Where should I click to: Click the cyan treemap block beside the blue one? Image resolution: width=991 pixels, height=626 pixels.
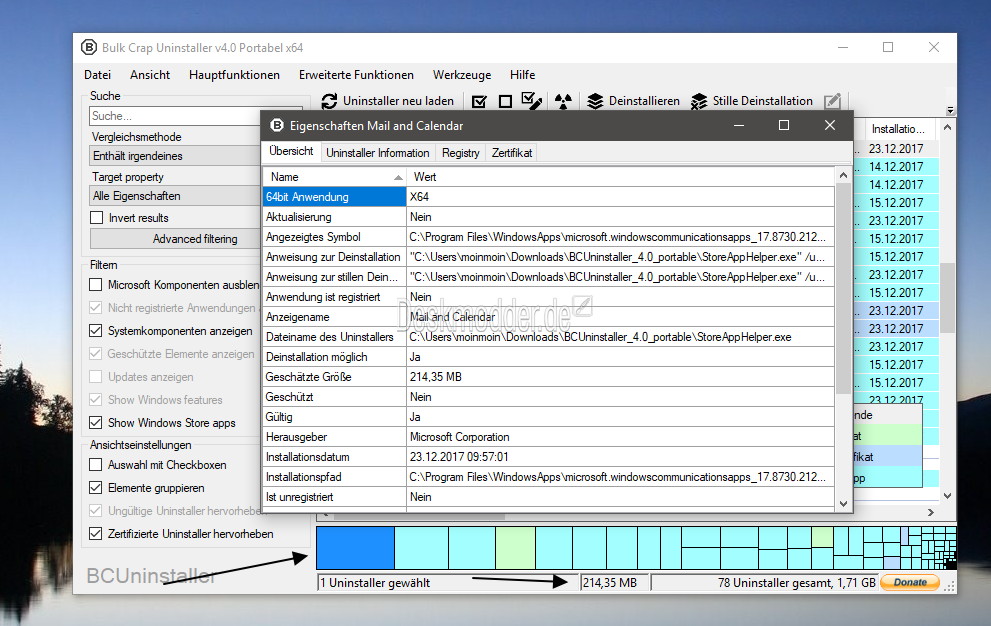(422, 548)
